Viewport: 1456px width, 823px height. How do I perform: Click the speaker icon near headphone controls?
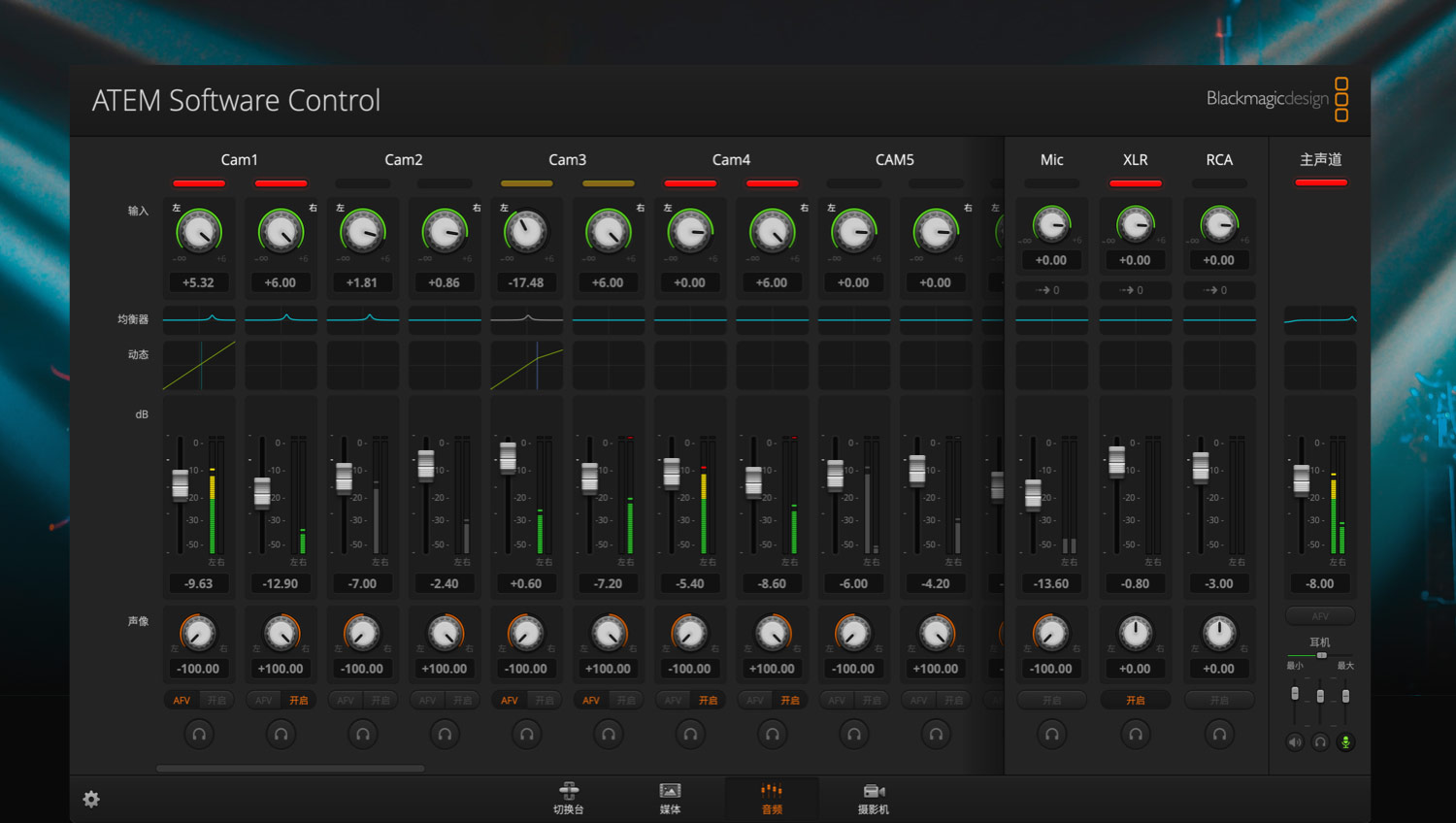[x=1295, y=741]
